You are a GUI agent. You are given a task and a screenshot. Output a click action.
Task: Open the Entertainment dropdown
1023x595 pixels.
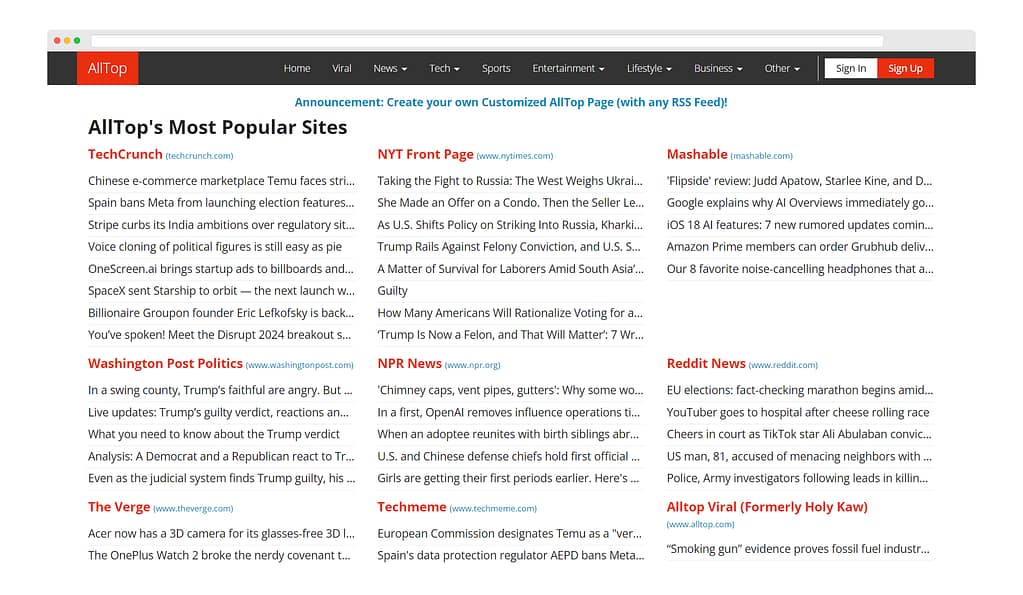[567, 68]
